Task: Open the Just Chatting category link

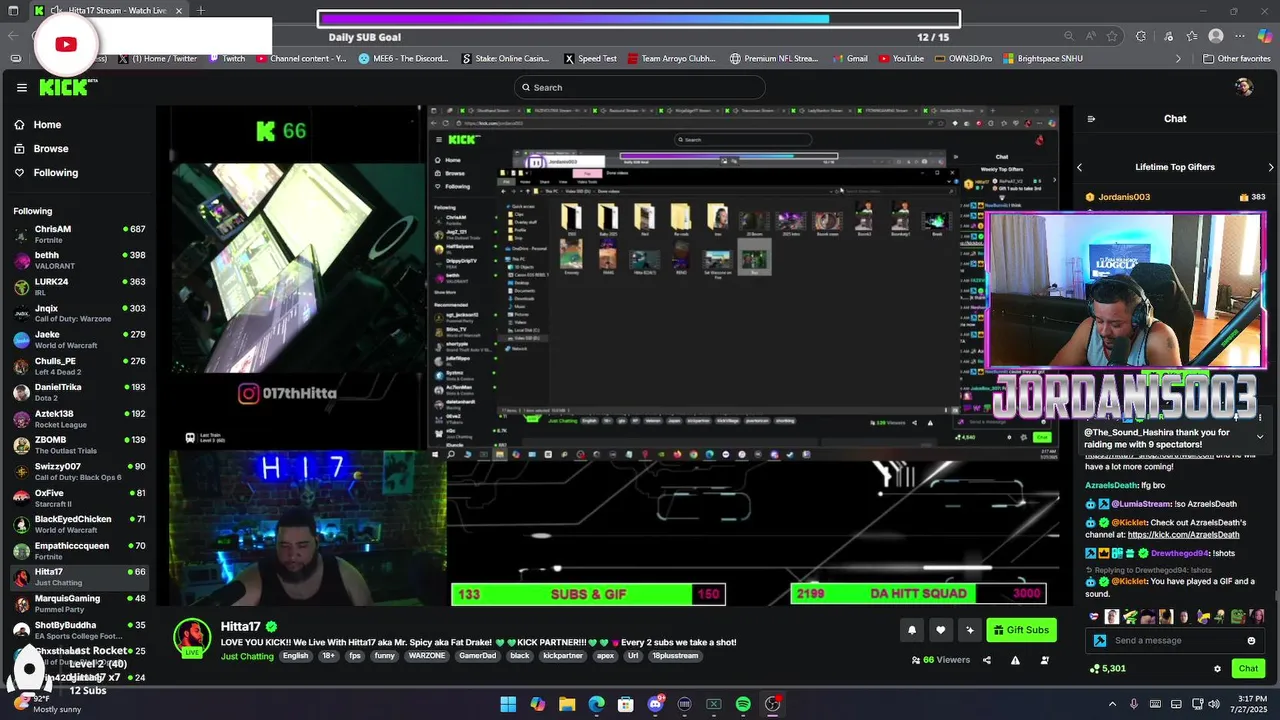Action: (x=247, y=656)
